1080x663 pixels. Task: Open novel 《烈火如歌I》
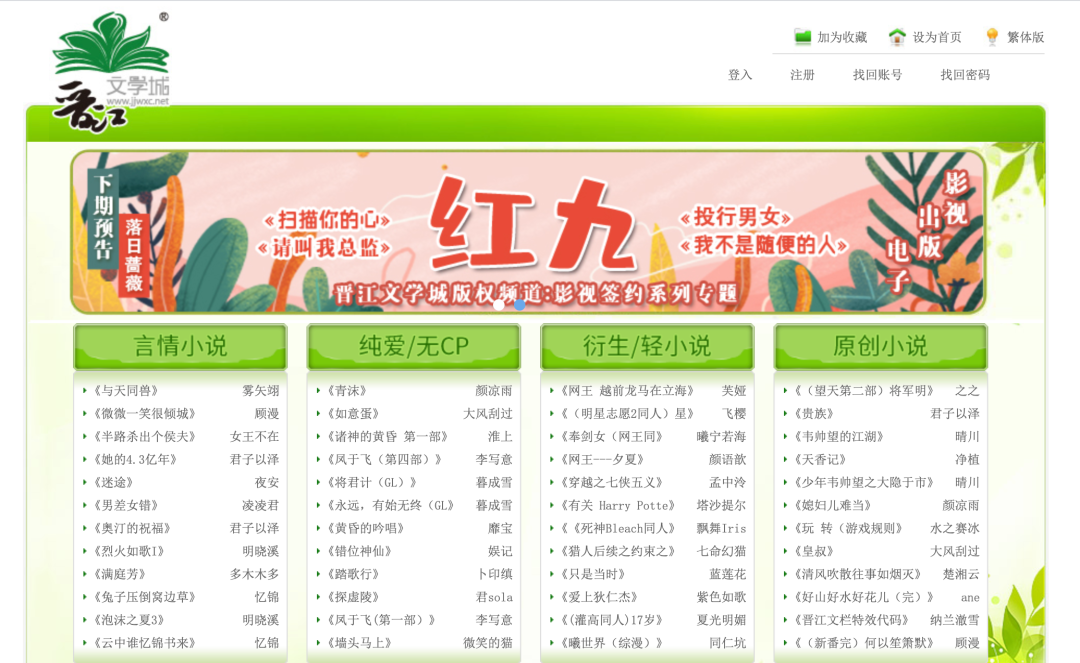[129, 551]
